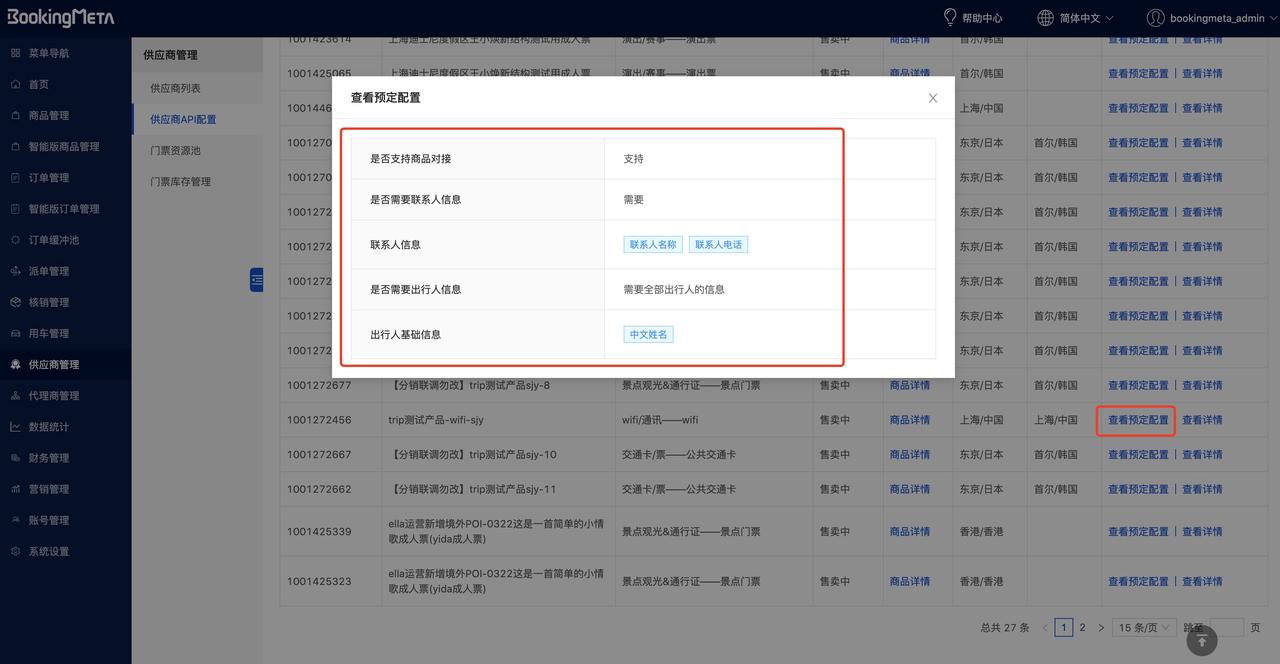Select 门票库存管理 in the submenu
The height and width of the screenshot is (664, 1280).
[180, 181]
